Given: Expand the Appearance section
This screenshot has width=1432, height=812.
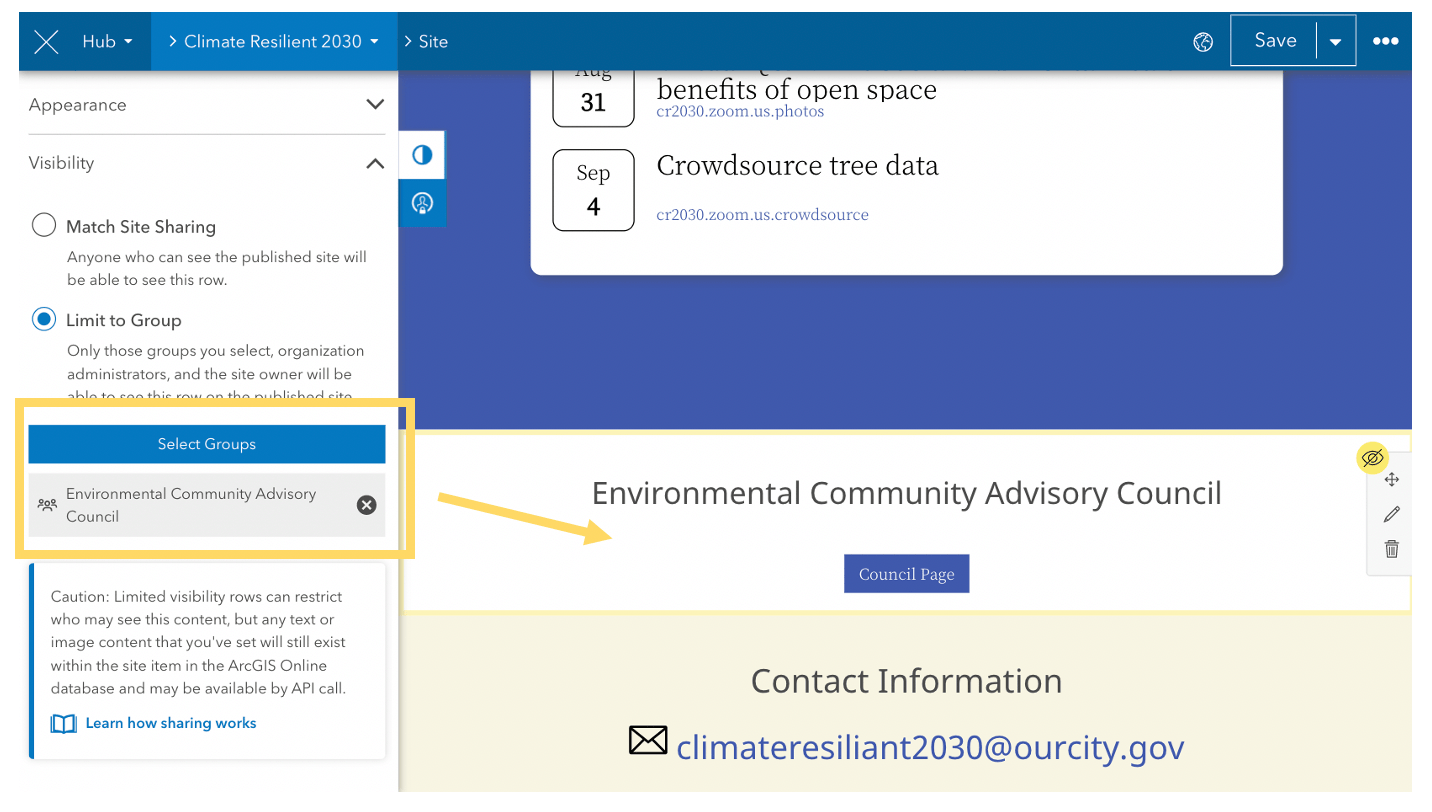Looking at the screenshot, I should tap(207, 104).
